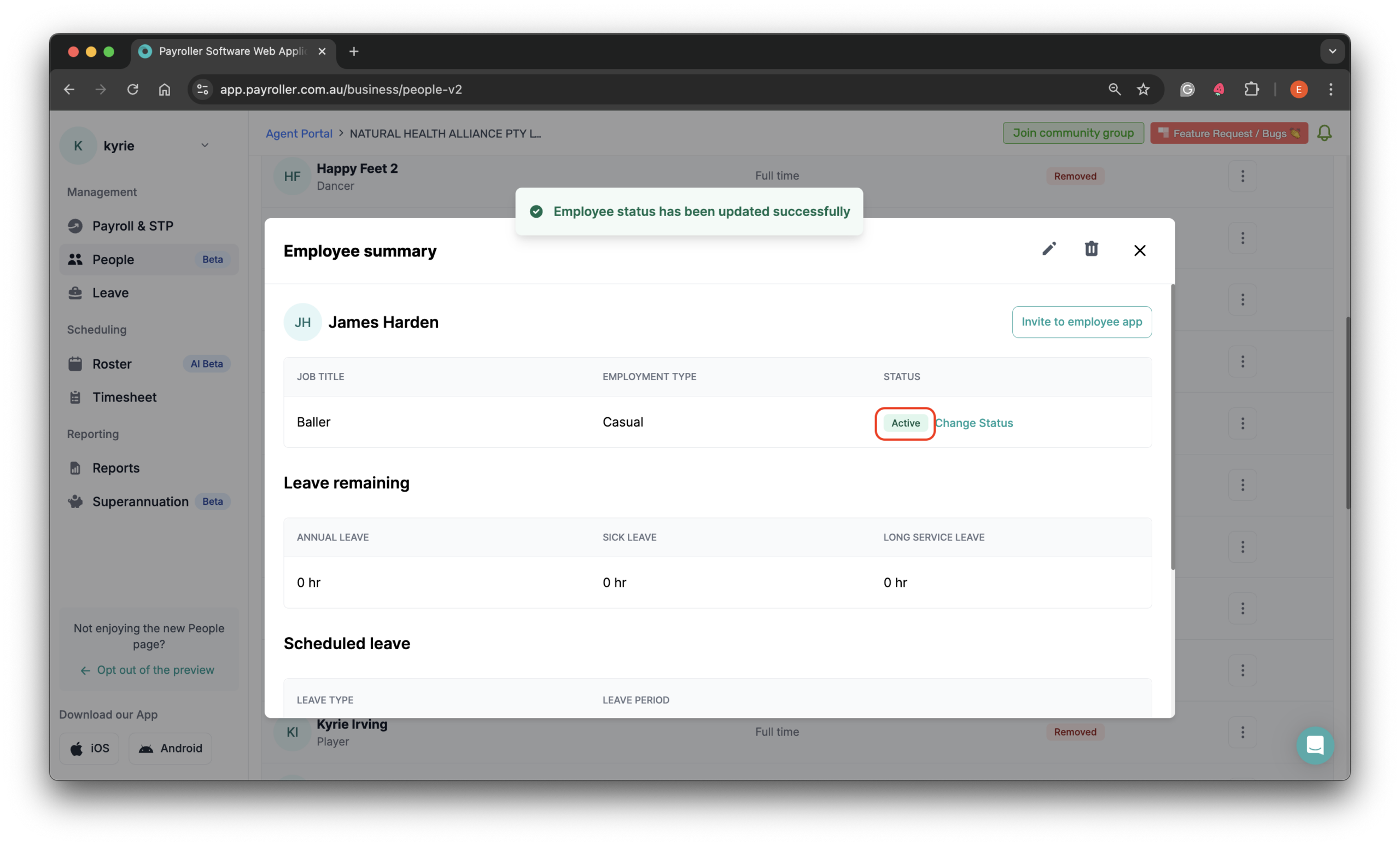Close the Employee summary dialog with X
The image size is (1400, 846).
(1139, 250)
